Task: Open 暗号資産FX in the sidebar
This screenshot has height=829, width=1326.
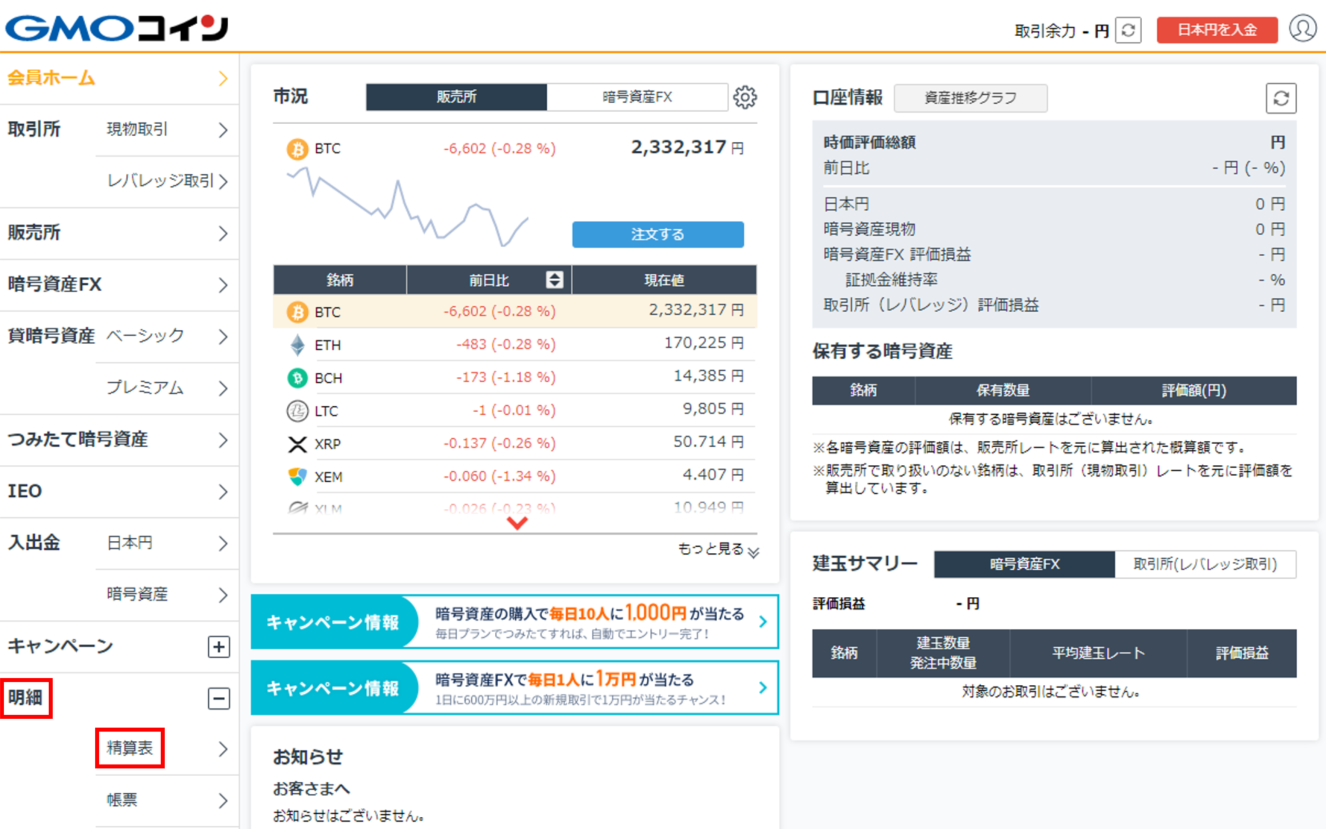Action: (119, 285)
